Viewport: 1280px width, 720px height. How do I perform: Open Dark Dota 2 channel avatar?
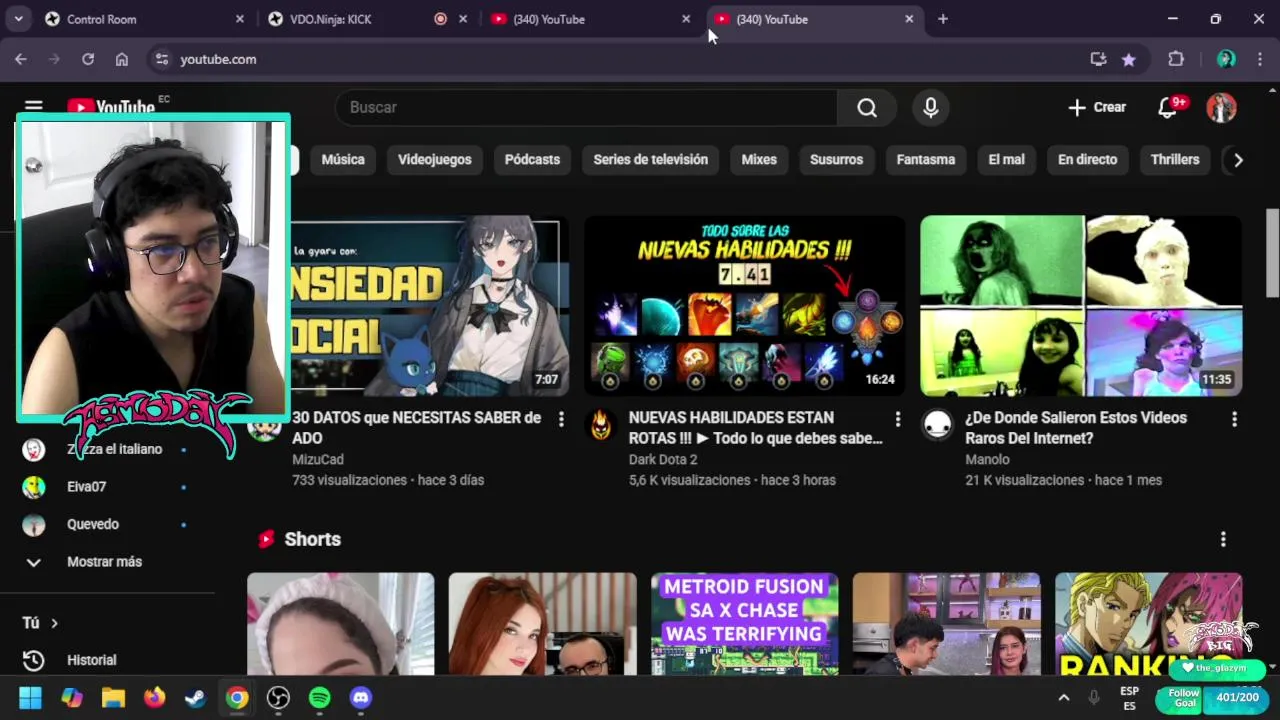[601, 425]
